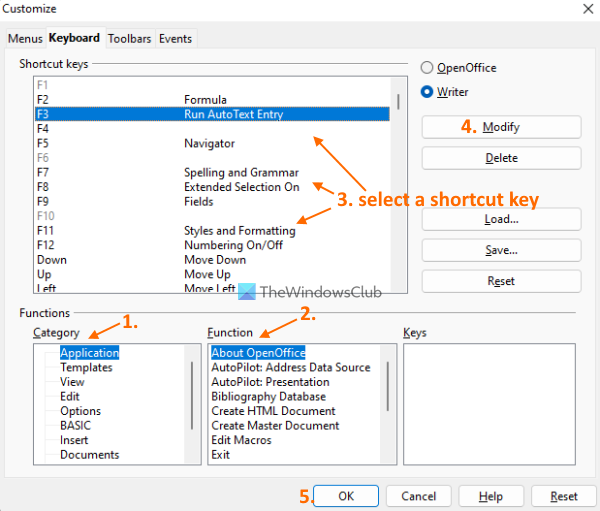Select the Writer radio button
The width and height of the screenshot is (600, 511).
pos(428,92)
